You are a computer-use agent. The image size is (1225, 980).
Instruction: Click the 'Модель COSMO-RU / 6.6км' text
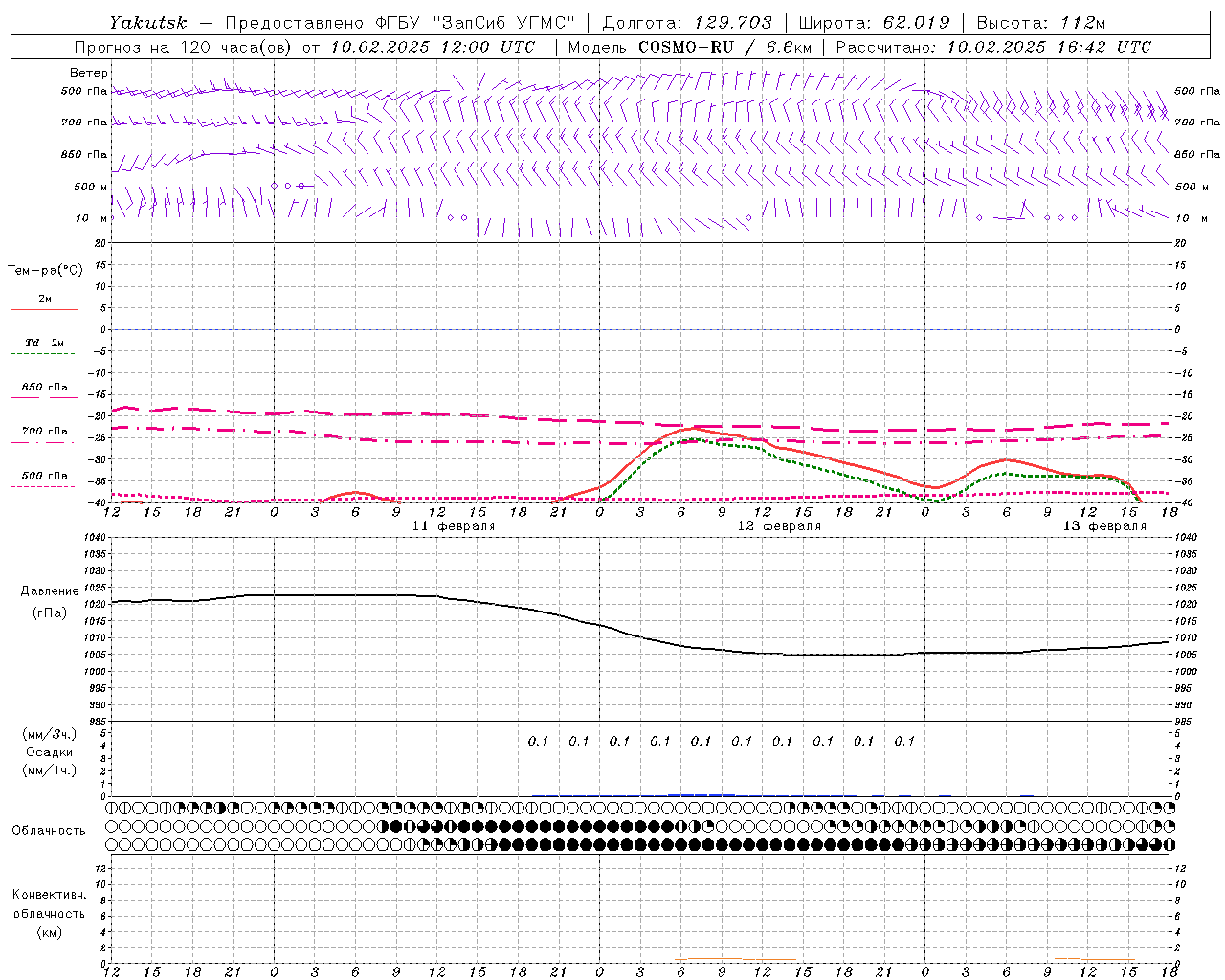coord(690,47)
